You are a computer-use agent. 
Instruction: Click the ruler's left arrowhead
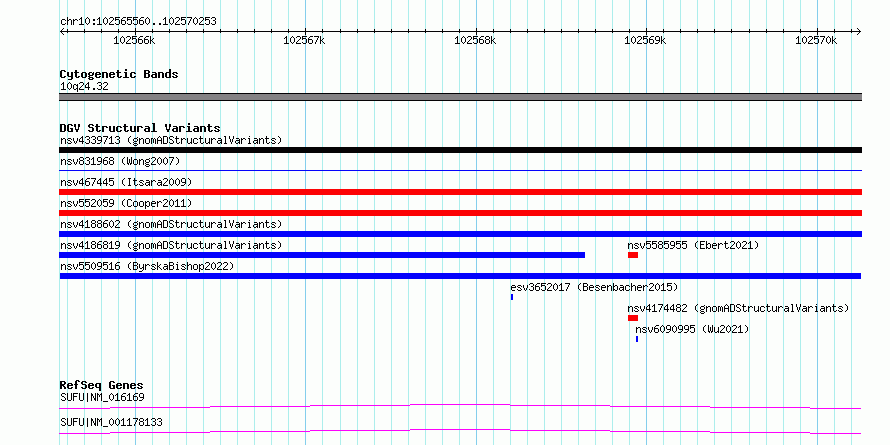click(62, 31)
